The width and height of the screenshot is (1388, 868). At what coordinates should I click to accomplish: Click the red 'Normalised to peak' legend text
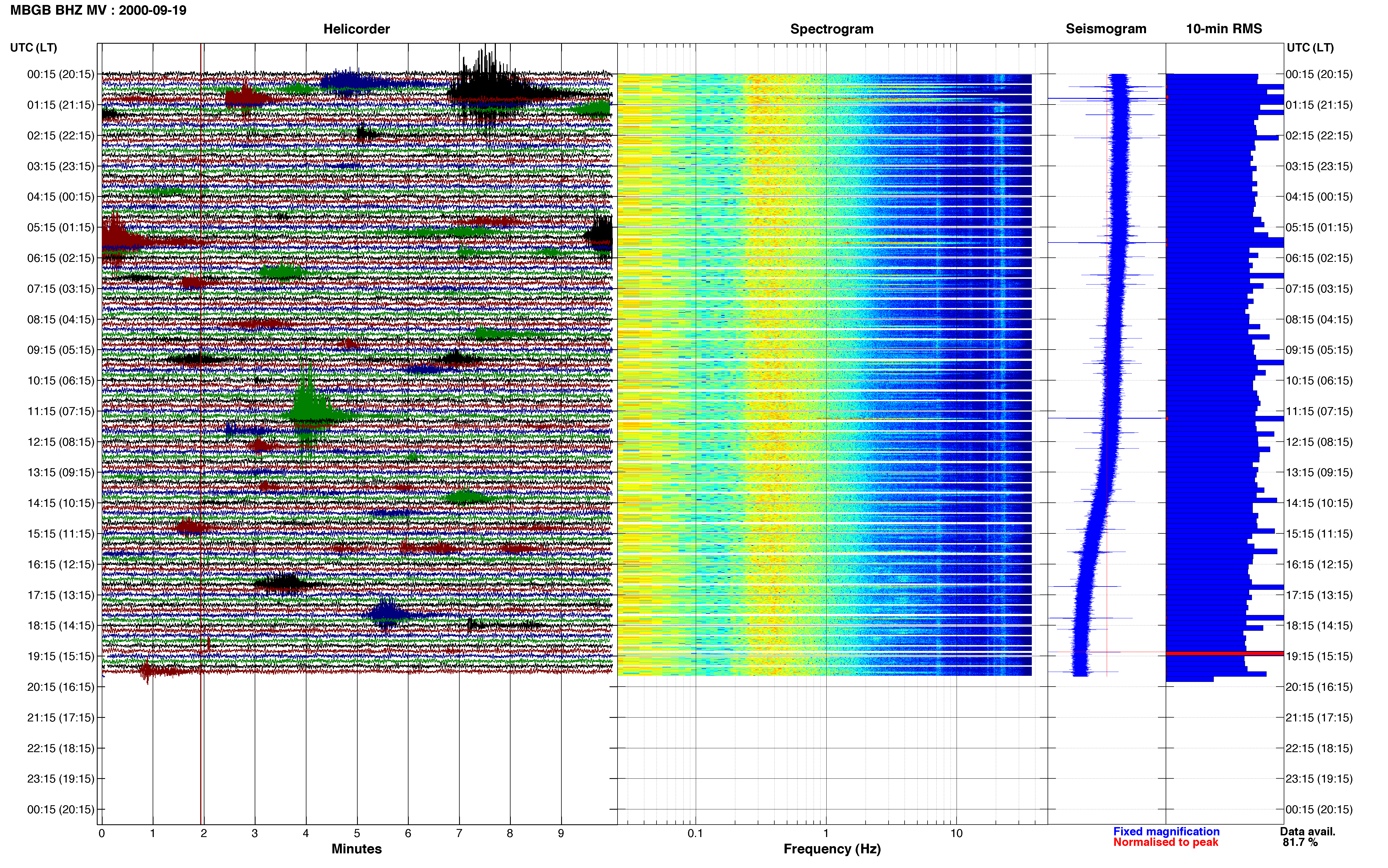click(1166, 843)
